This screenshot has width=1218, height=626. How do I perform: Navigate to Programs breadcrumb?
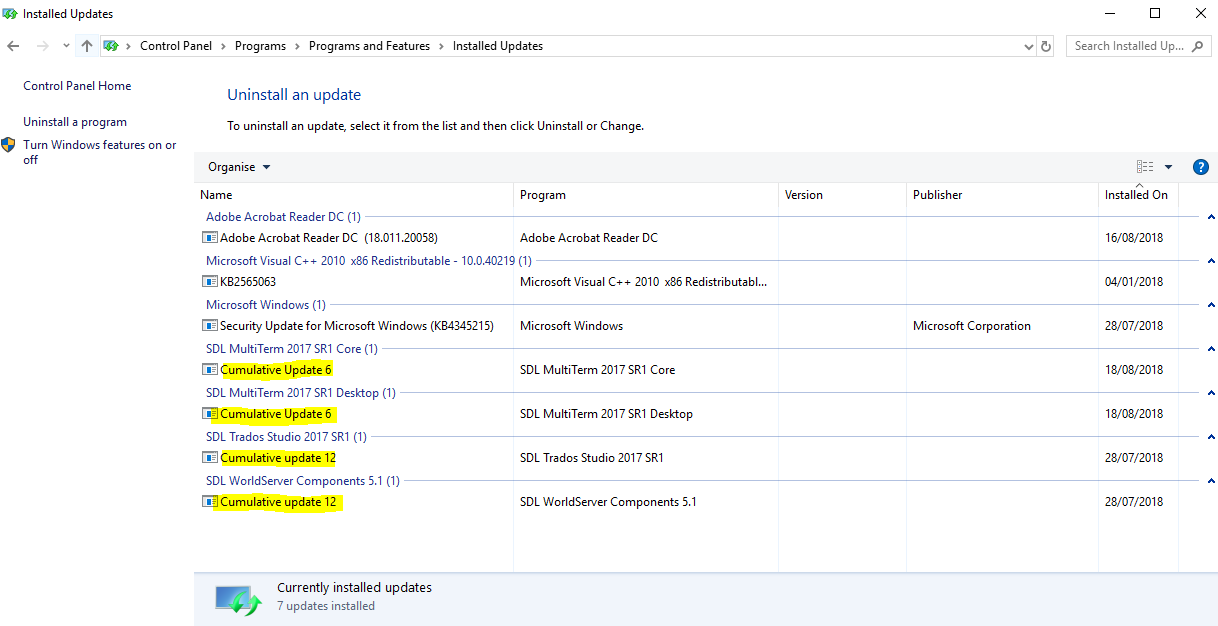(260, 46)
